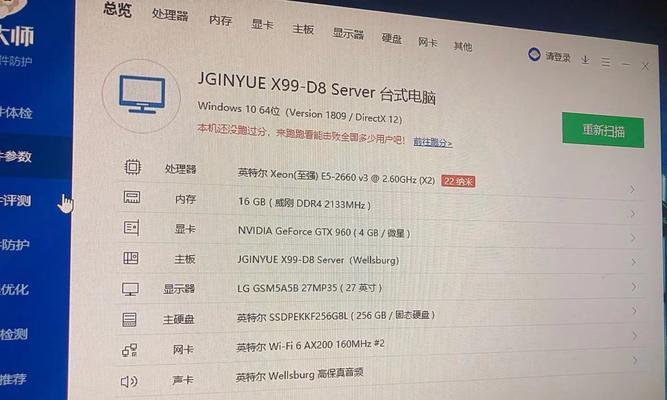Click the SSDPEKKF256G8L disk text

click(x=336, y=316)
